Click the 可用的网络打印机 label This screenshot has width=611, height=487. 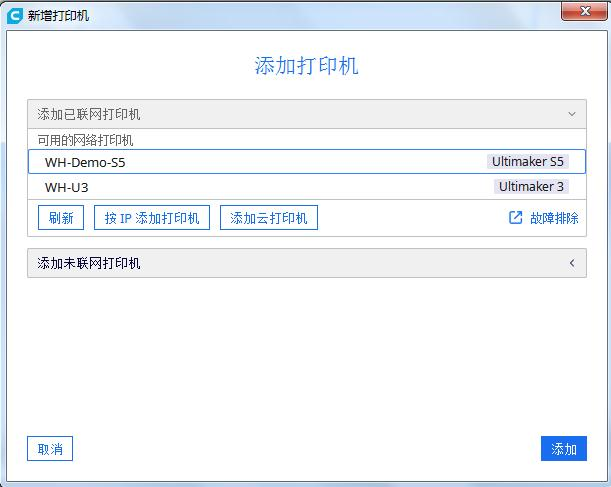(85, 140)
